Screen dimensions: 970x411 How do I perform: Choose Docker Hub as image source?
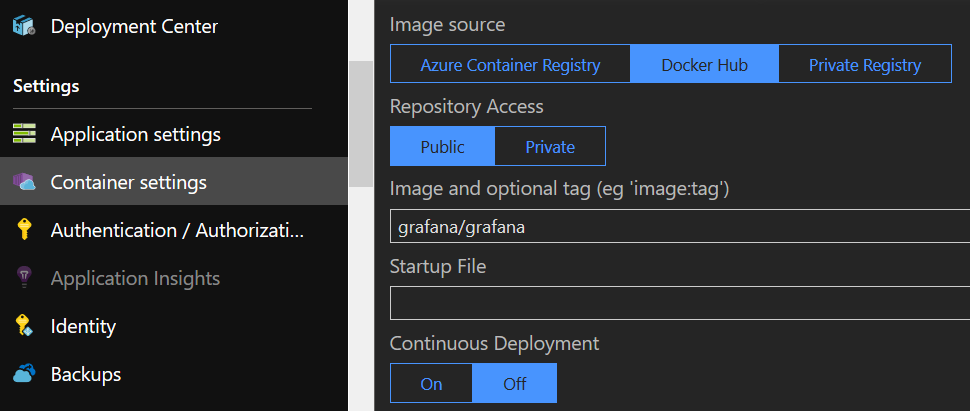coord(705,64)
